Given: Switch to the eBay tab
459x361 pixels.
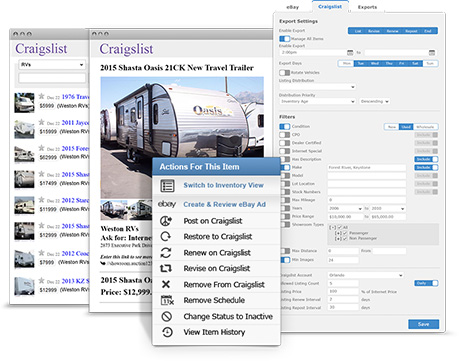Looking at the screenshot, I should (x=293, y=7).
